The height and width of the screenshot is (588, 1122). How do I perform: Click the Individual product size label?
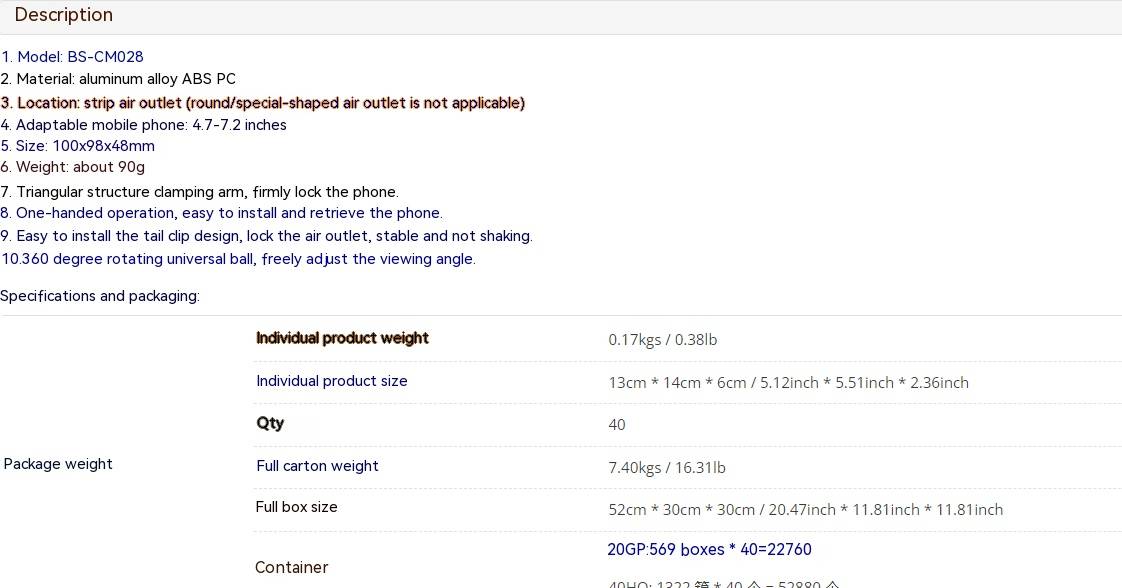pyautogui.click(x=331, y=381)
